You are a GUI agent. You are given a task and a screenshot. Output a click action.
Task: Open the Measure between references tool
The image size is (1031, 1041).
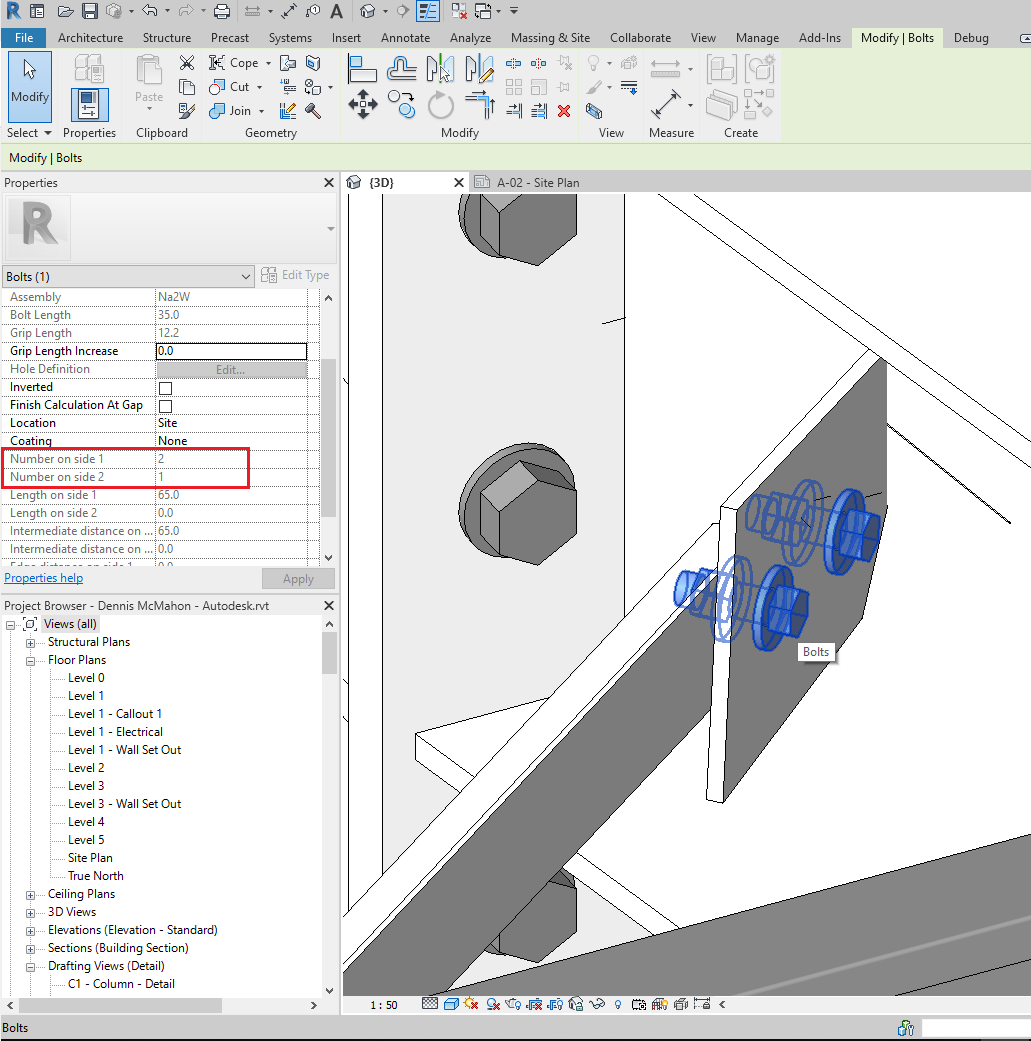click(665, 104)
